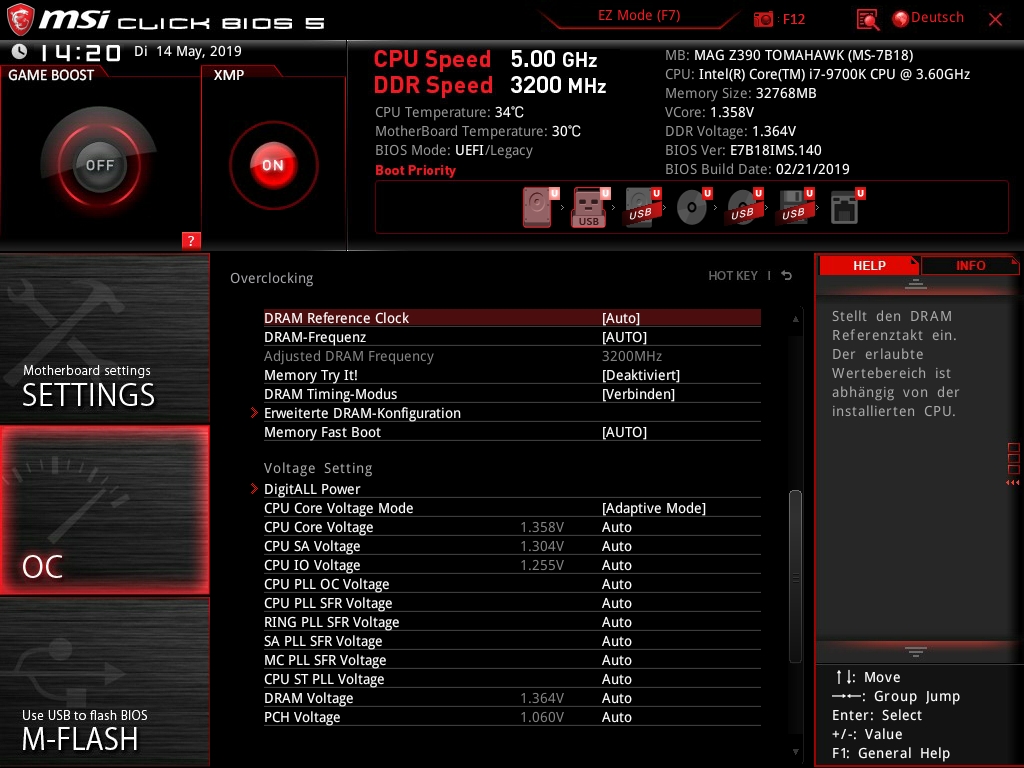Select the hard disk boot priority icon

[537, 207]
